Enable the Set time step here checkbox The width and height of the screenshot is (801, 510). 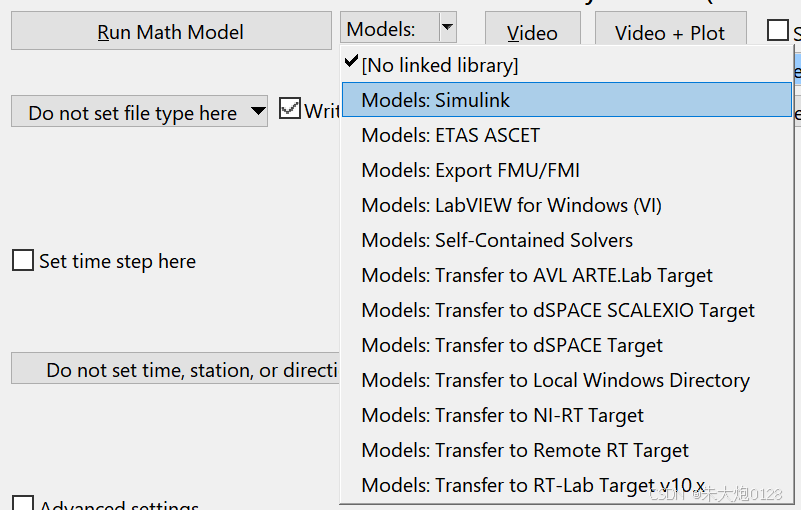tap(23, 260)
